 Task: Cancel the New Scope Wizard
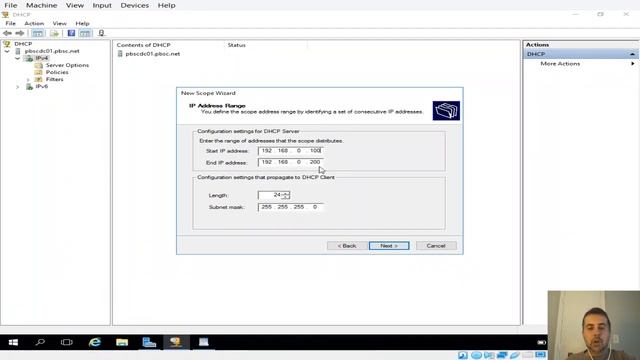(436, 246)
